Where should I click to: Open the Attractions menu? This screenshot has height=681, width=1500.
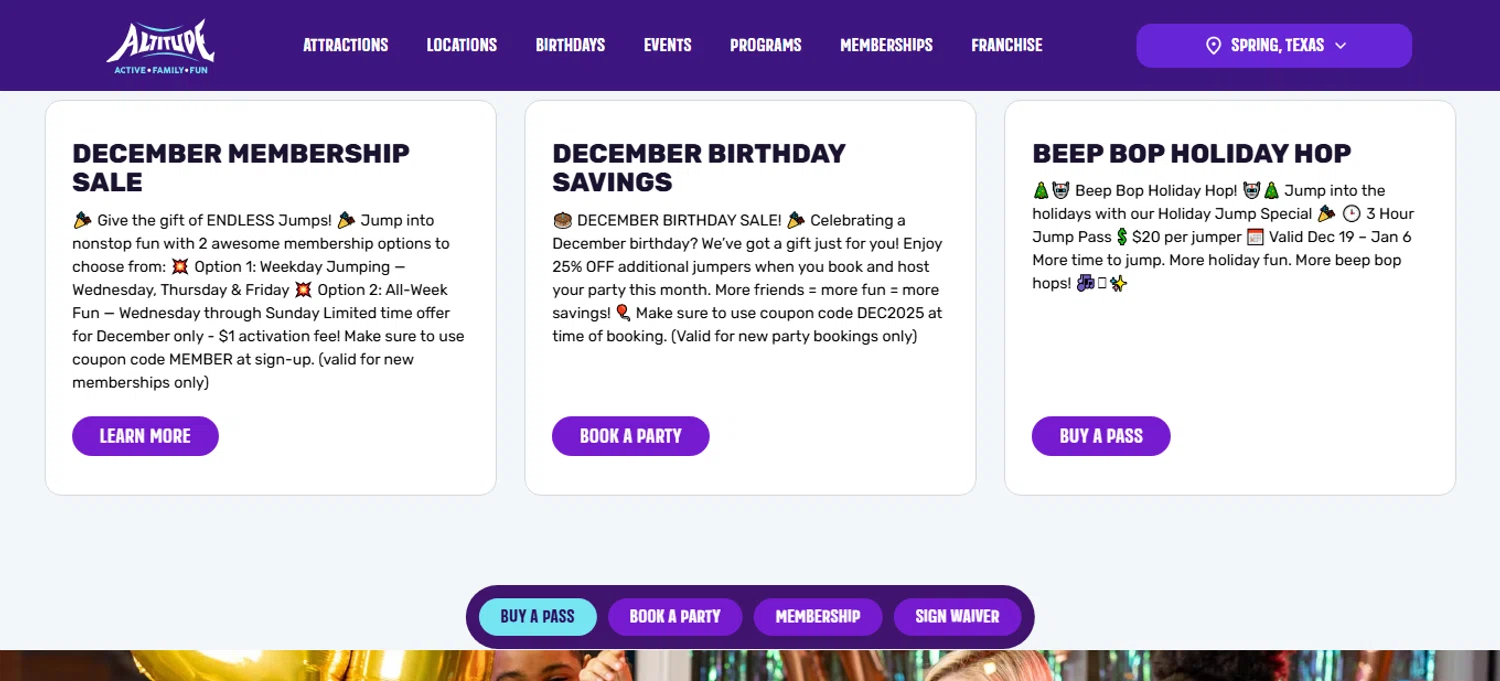coord(345,45)
